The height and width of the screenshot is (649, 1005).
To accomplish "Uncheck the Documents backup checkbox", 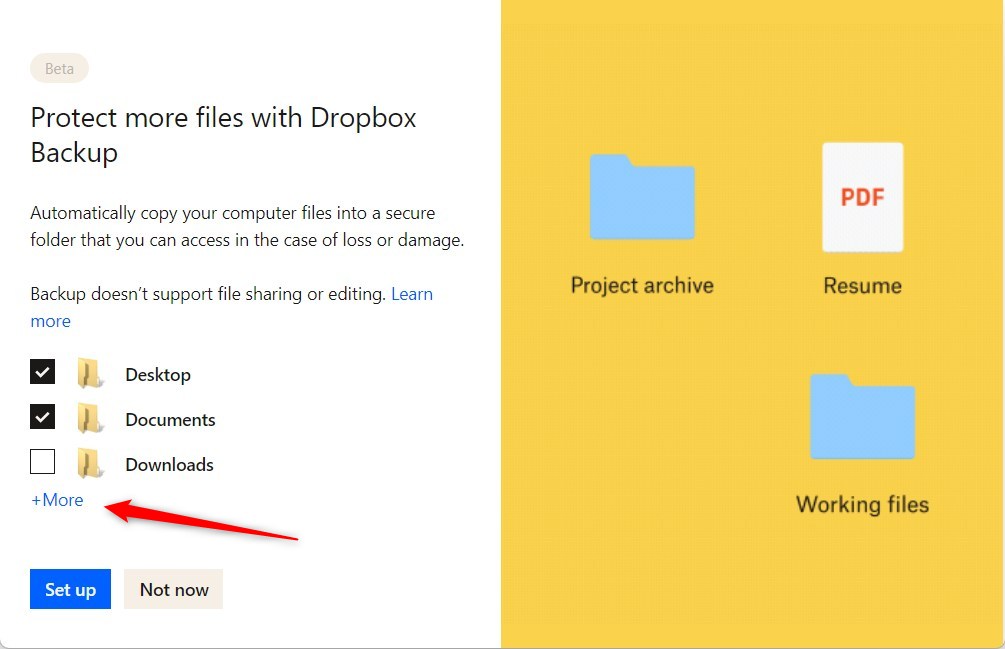I will pos(42,416).
